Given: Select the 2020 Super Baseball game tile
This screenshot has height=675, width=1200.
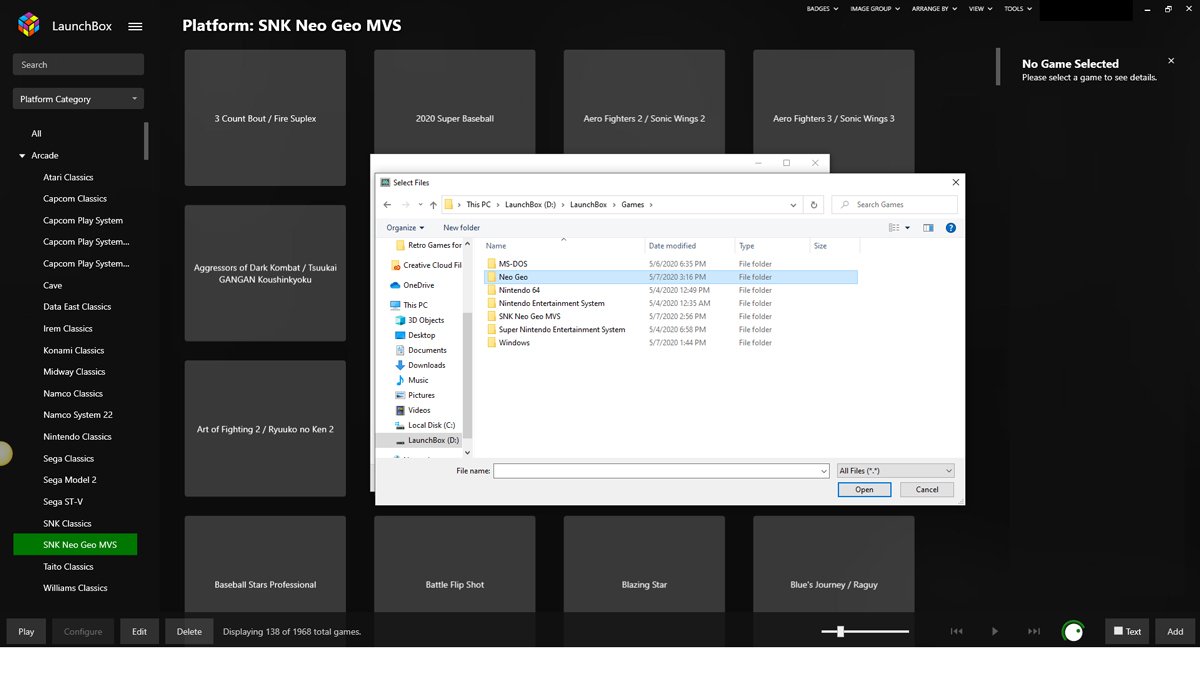Looking at the screenshot, I should pos(455,118).
